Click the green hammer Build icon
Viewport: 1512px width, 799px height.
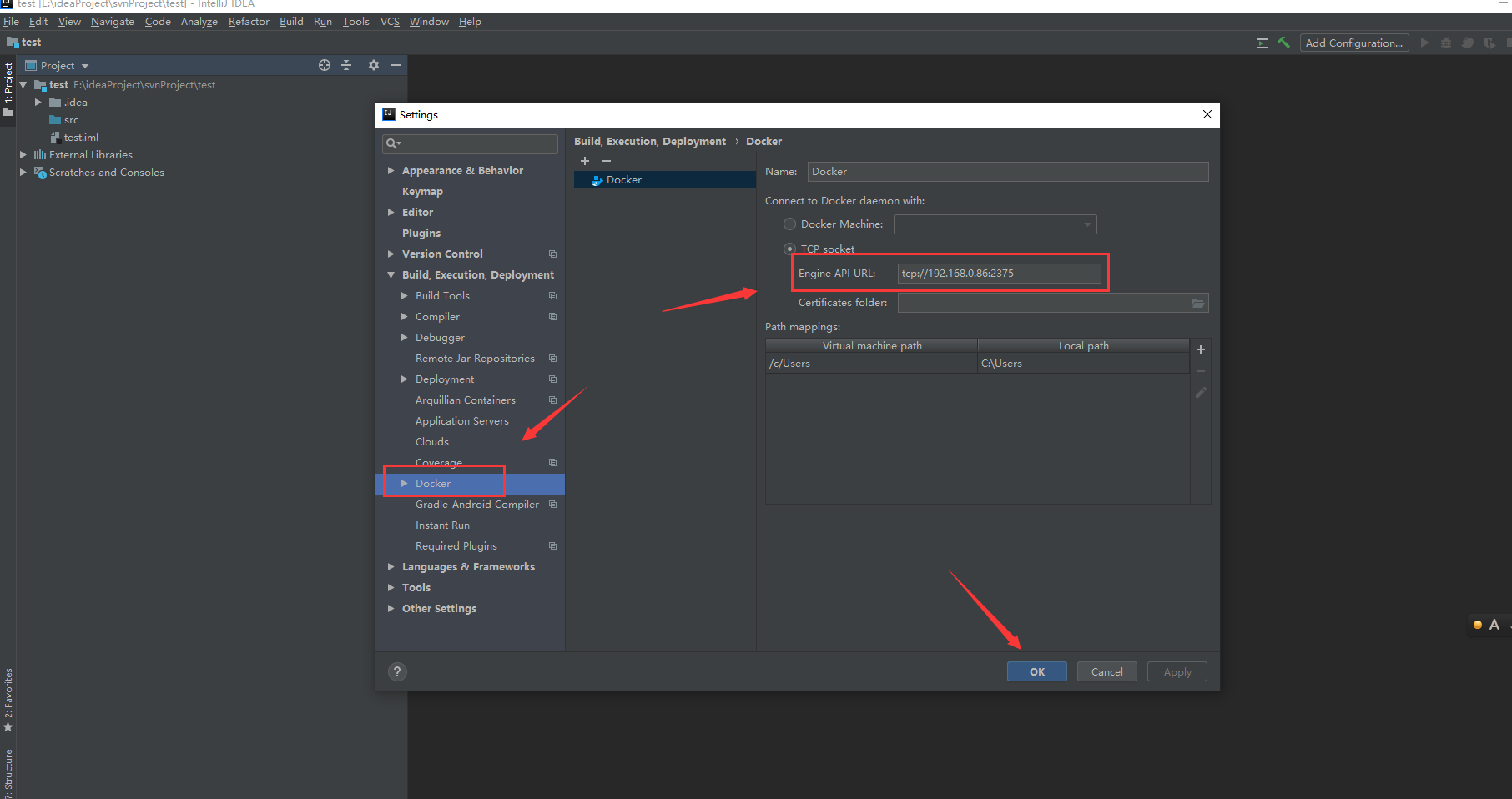click(x=1283, y=43)
